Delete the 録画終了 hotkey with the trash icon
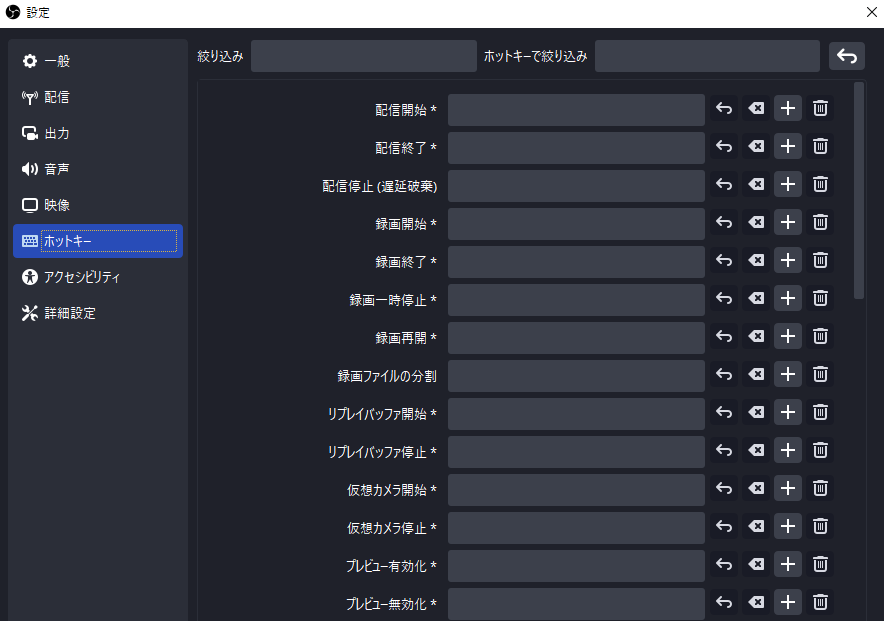 click(x=820, y=260)
